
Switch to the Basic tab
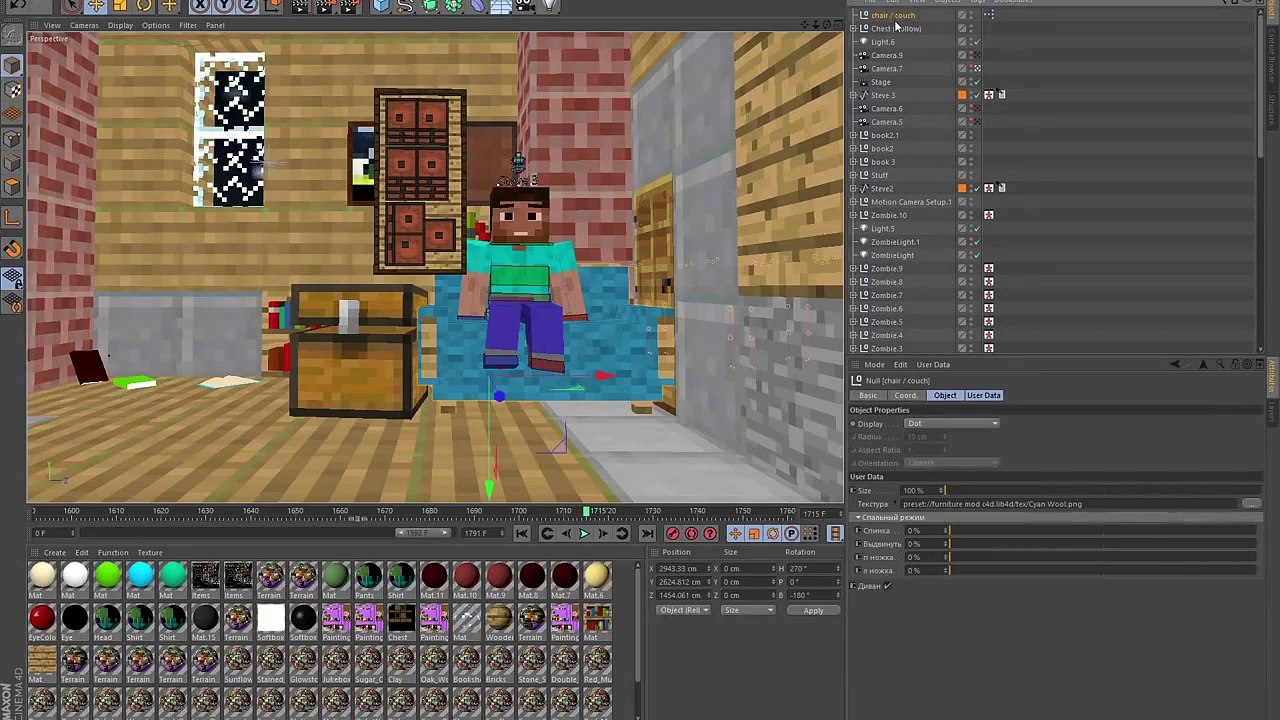[868, 396]
